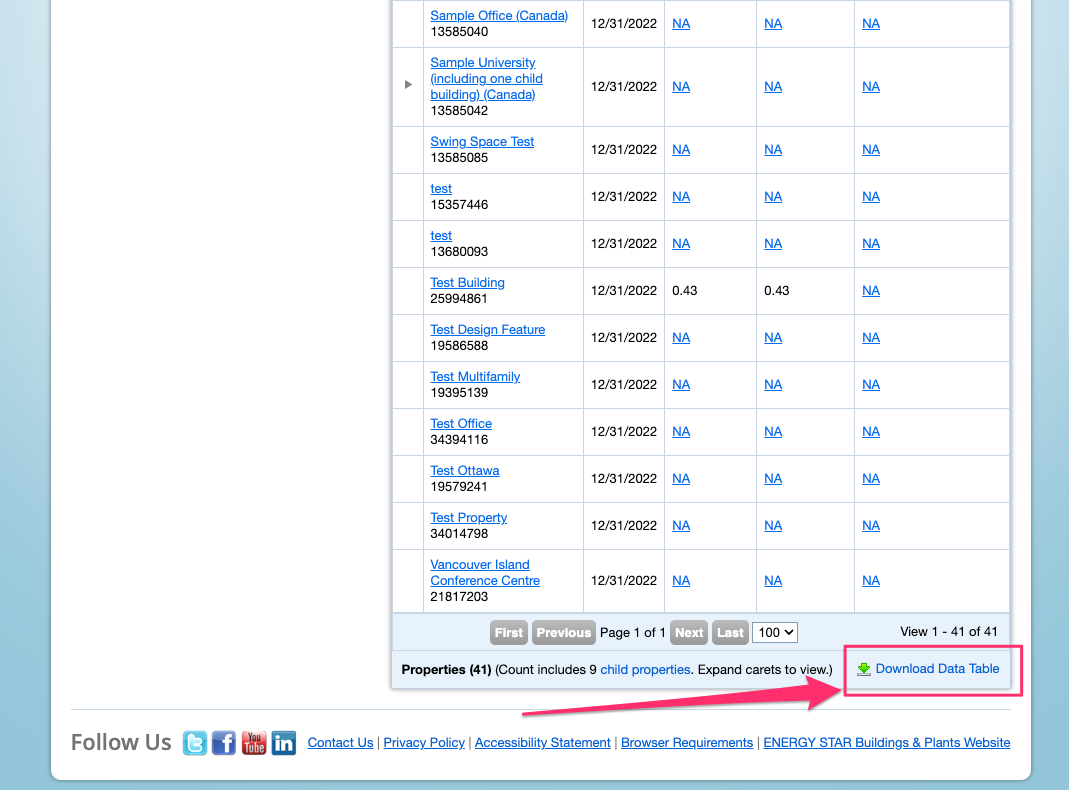This screenshot has width=1069, height=790.
Task: Open the Test Building property link
Action: click(x=467, y=283)
